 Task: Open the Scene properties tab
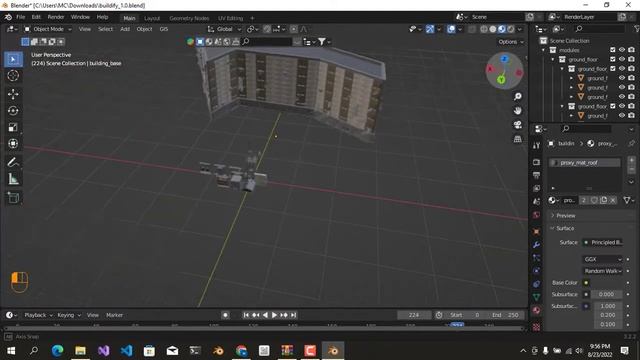point(536,202)
